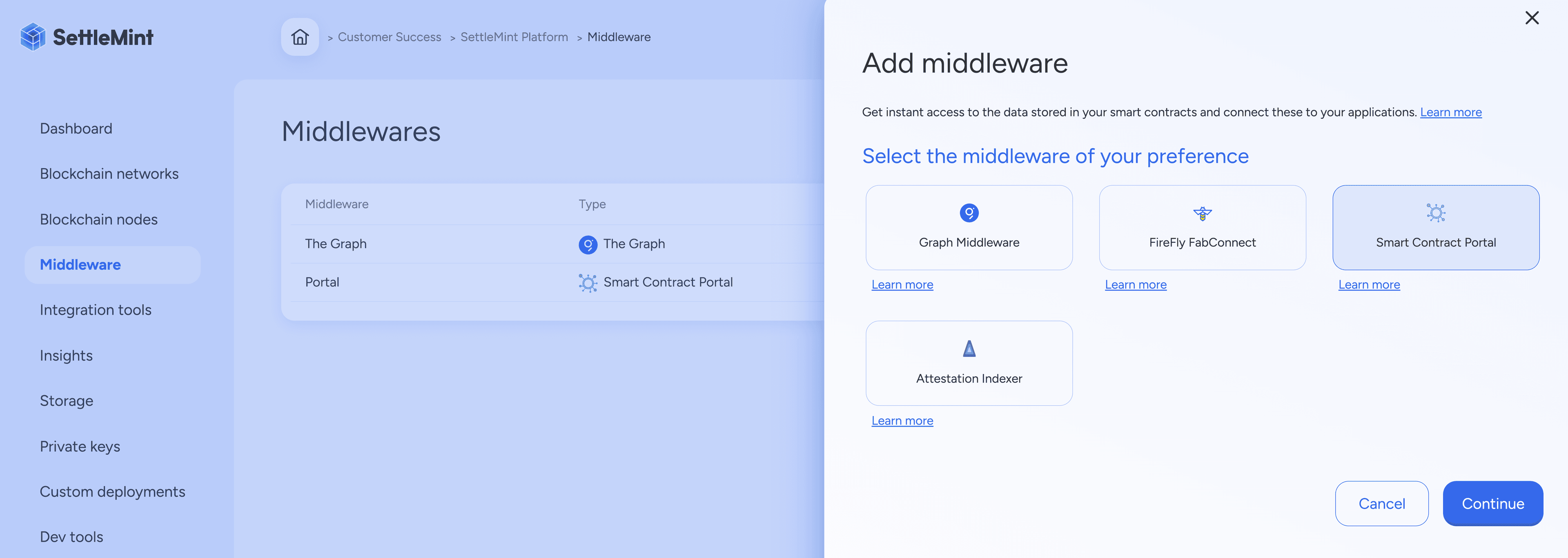Screen dimensions: 1568x558
Task: Click Customer Success breadcrumb
Action: (390, 37)
